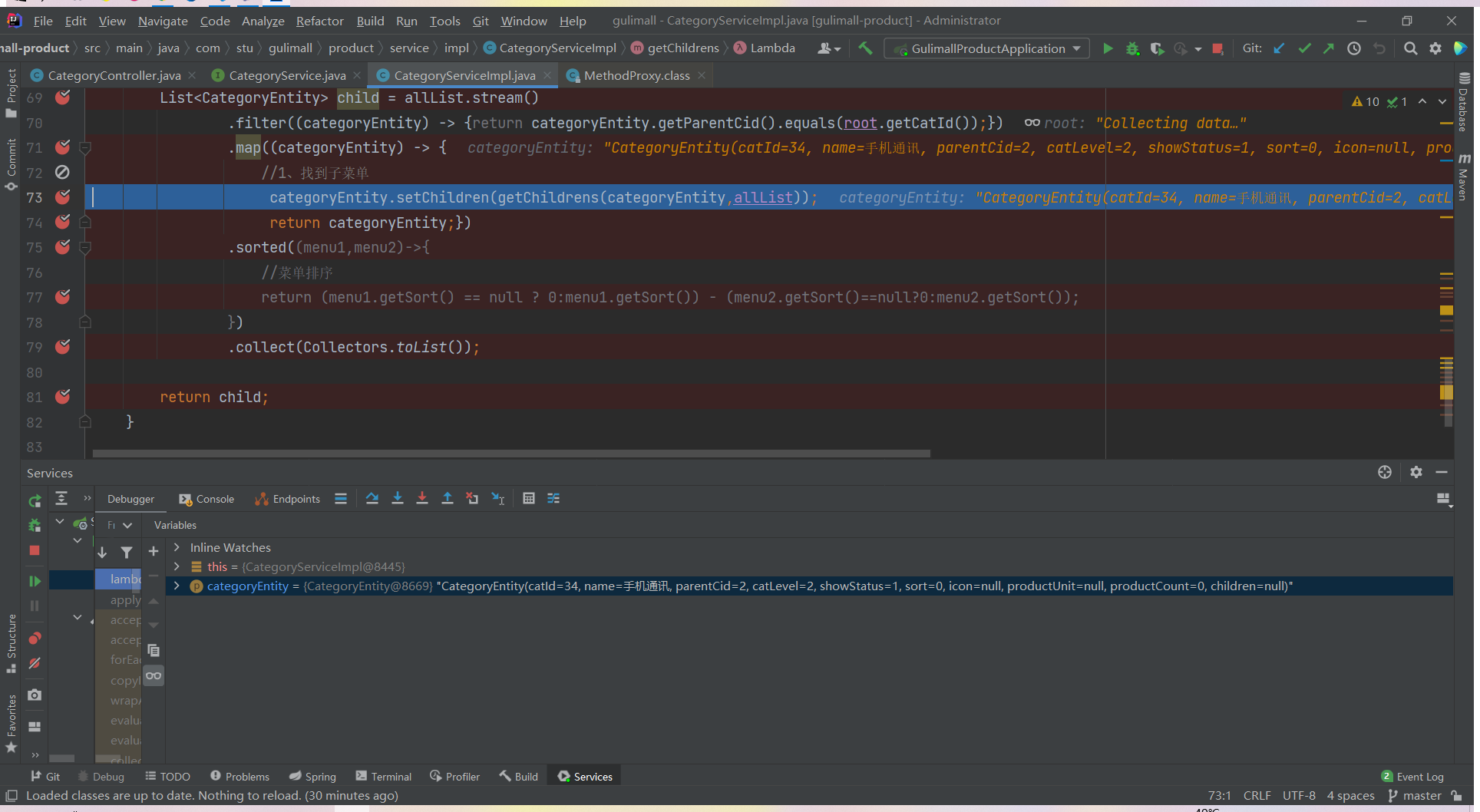Screen dimensions: 1480x812
Task: Switch to the Endpoints tab
Action: click(288, 499)
